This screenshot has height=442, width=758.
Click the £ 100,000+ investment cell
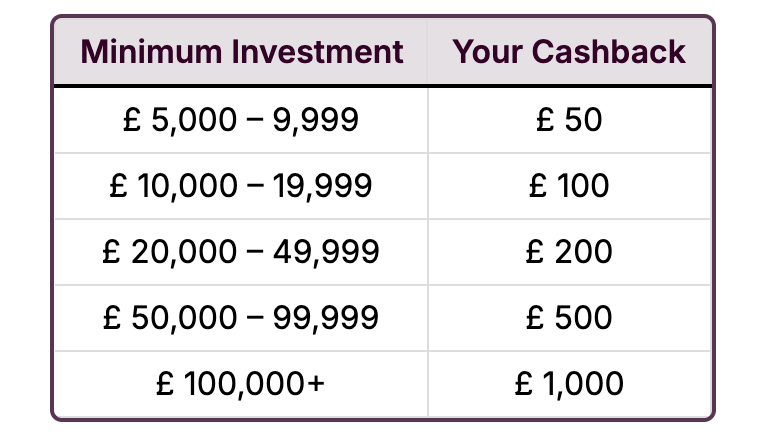241,383
